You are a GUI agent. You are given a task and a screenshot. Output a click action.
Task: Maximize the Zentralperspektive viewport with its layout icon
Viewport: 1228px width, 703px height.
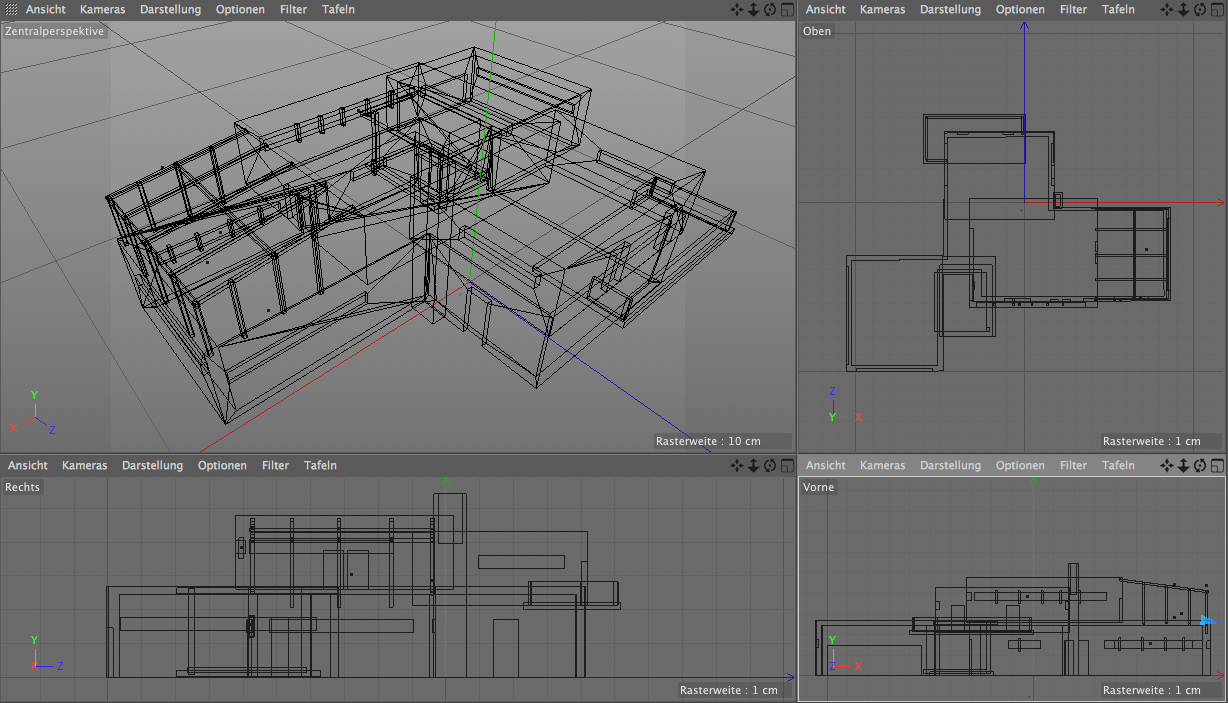786,10
